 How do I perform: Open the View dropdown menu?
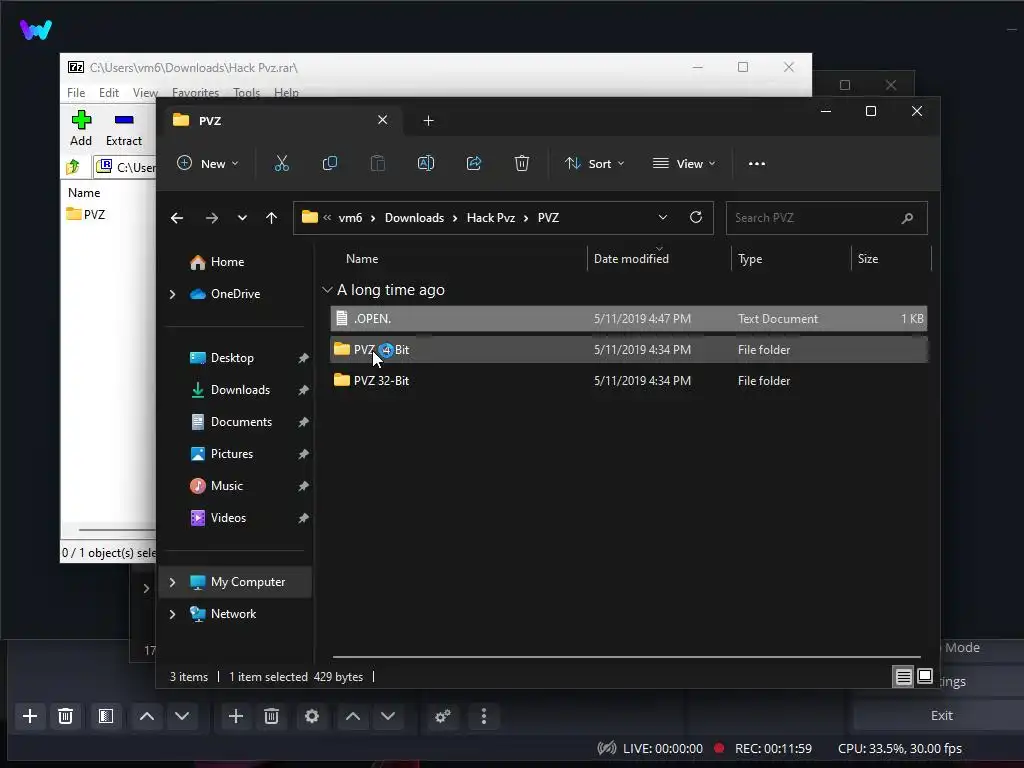pos(684,163)
